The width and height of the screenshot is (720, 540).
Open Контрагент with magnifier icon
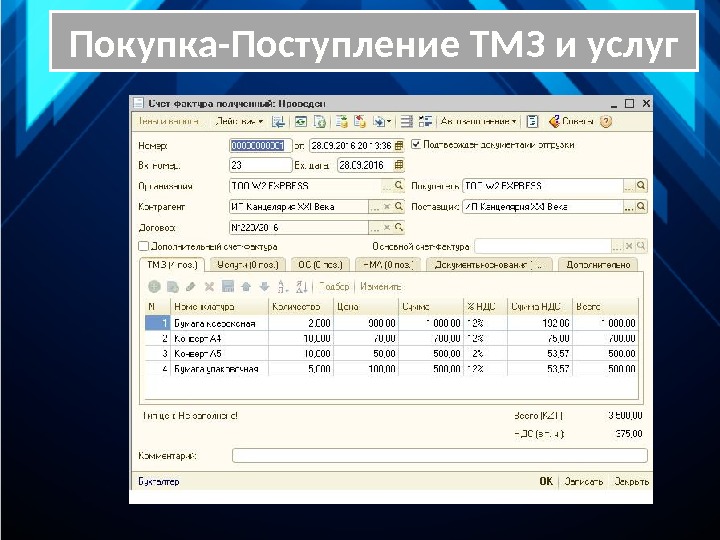tap(399, 207)
